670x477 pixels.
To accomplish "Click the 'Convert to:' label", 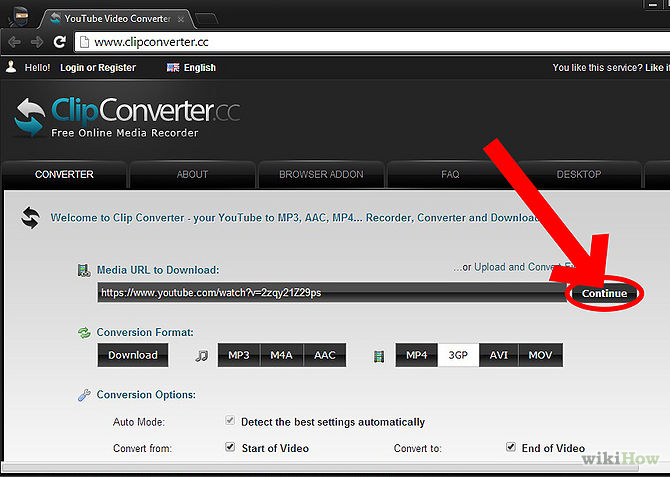I will tap(417, 448).
